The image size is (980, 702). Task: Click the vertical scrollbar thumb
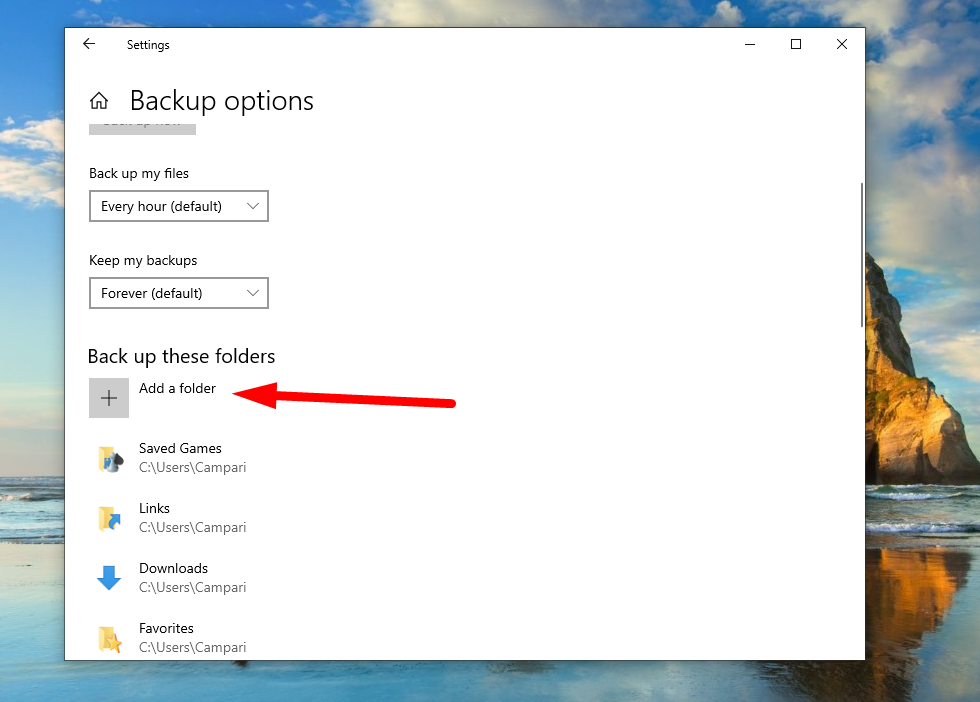point(861,254)
